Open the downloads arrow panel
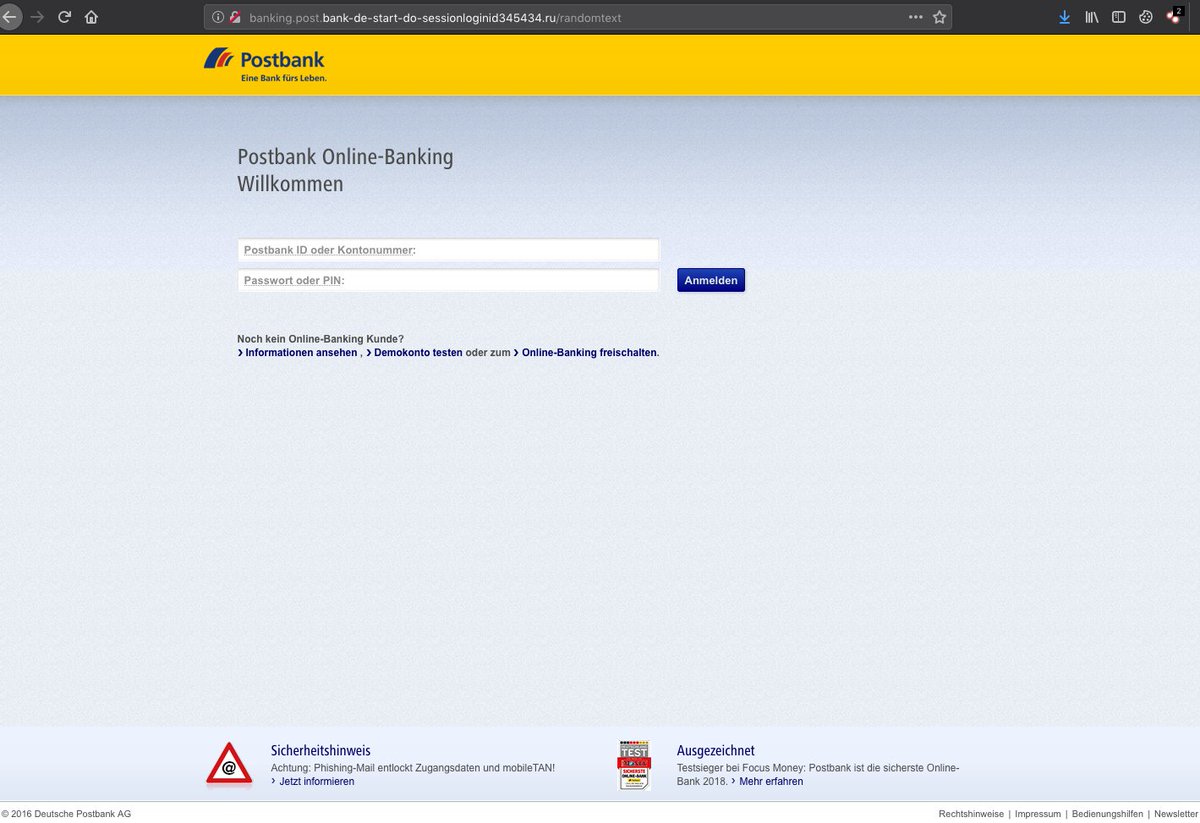This screenshot has width=1200, height=823. tap(1065, 17)
